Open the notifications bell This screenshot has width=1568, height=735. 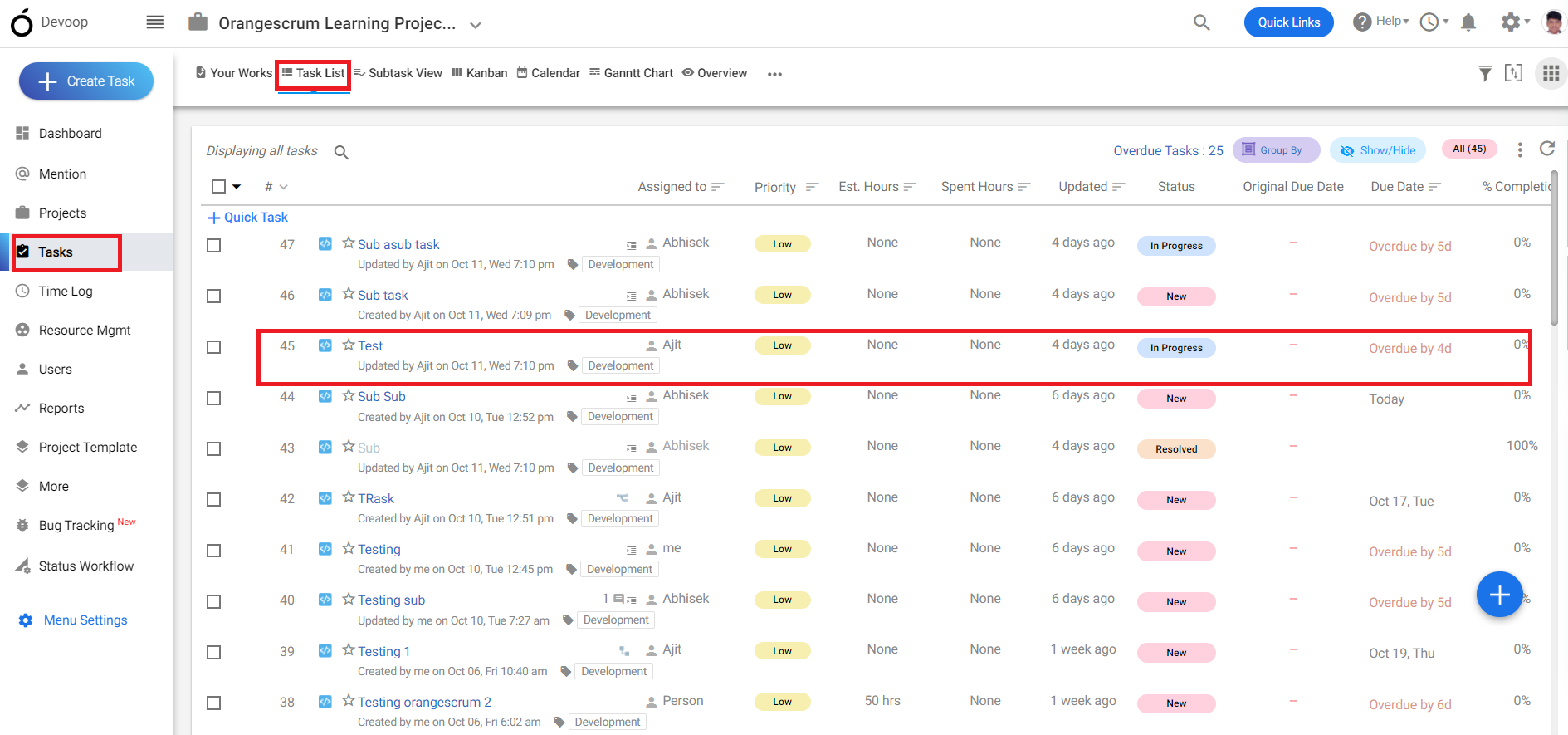(1468, 22)
